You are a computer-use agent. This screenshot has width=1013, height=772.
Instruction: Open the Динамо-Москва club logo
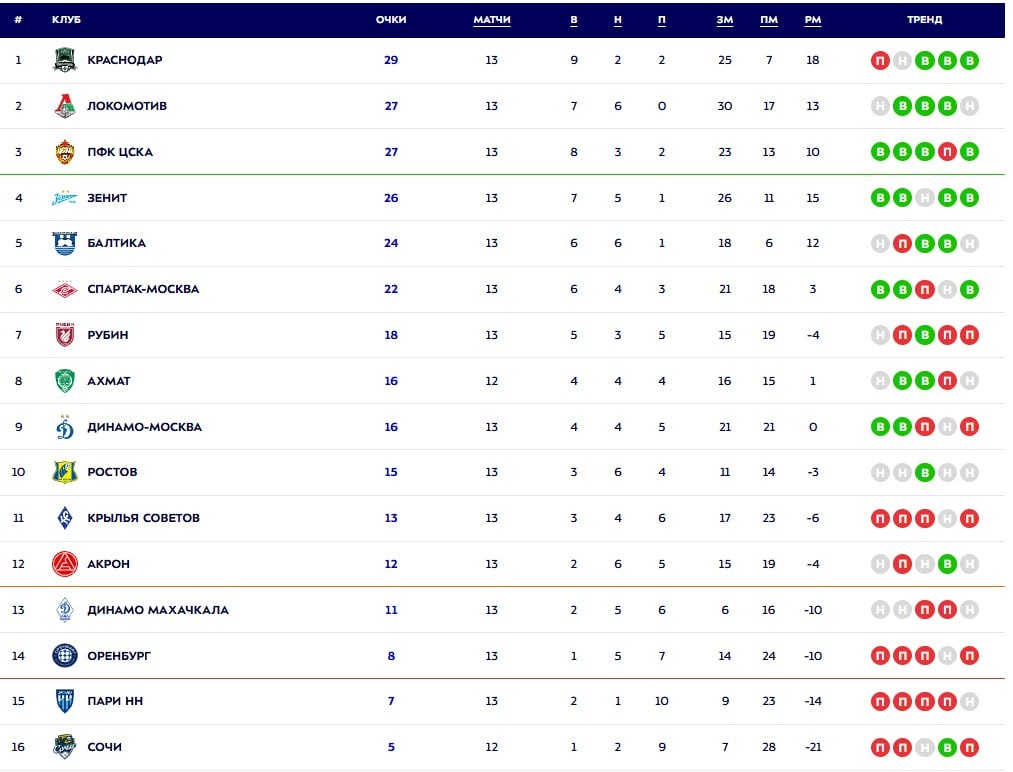click(x=64, y=427)
